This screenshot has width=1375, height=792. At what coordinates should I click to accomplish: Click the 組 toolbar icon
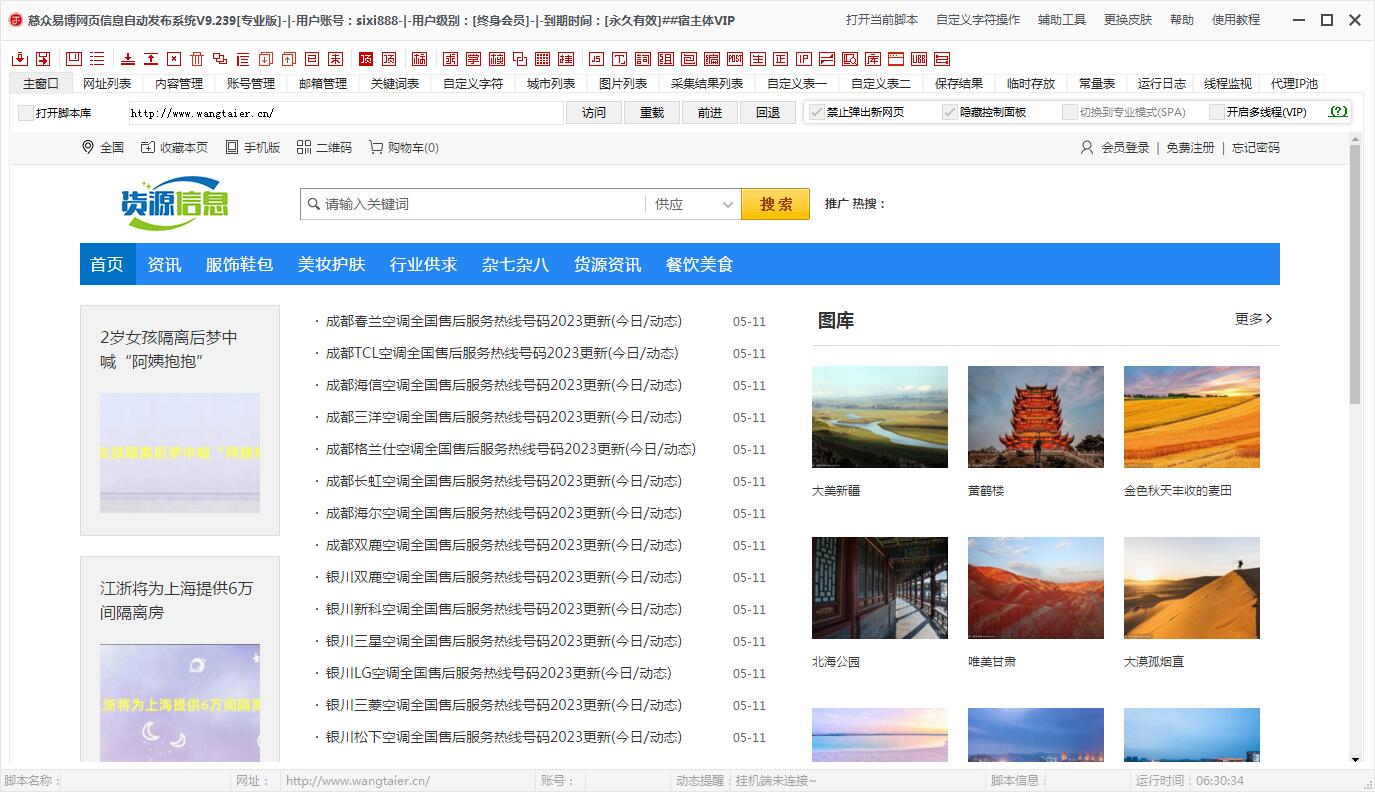(x=665, y=59)
